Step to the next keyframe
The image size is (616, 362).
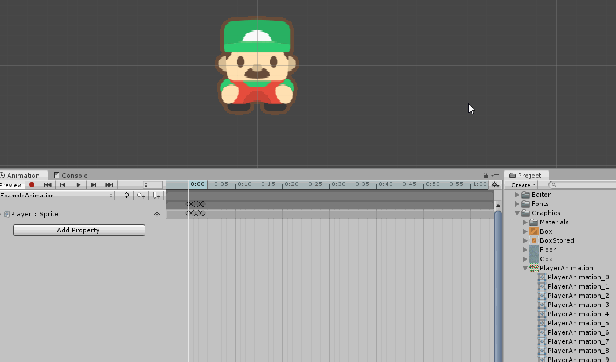pos(94,185)
